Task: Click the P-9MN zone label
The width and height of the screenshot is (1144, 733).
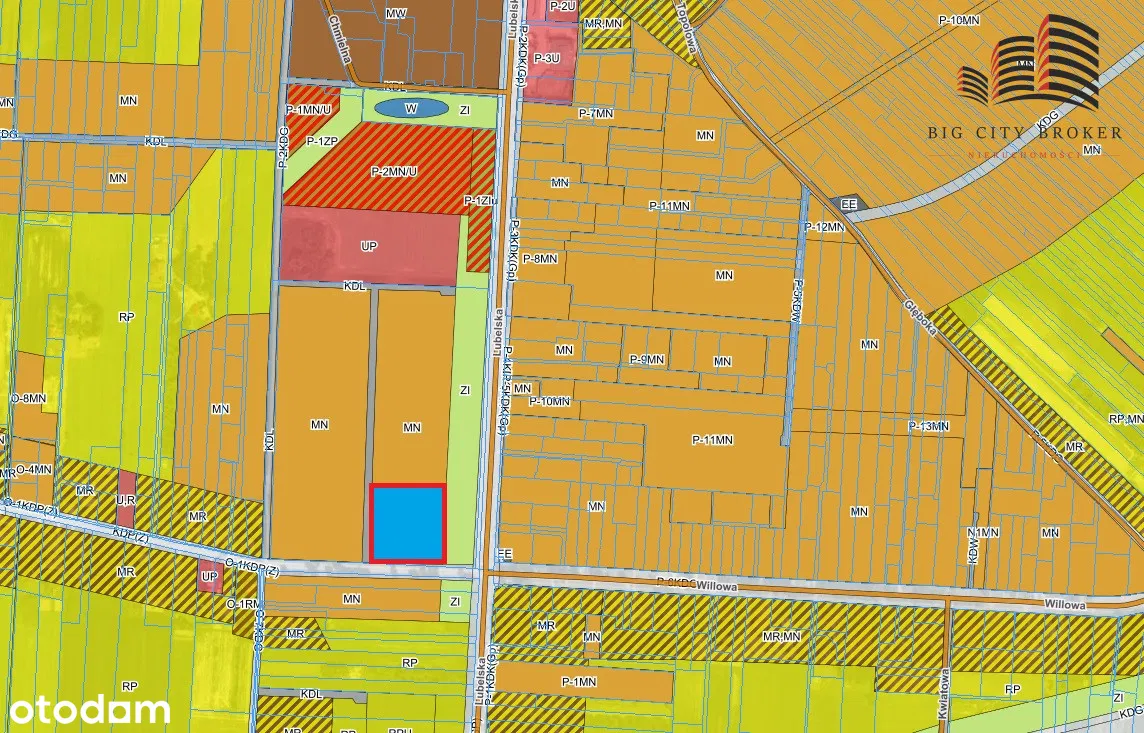Action: (x=647, y=359)
